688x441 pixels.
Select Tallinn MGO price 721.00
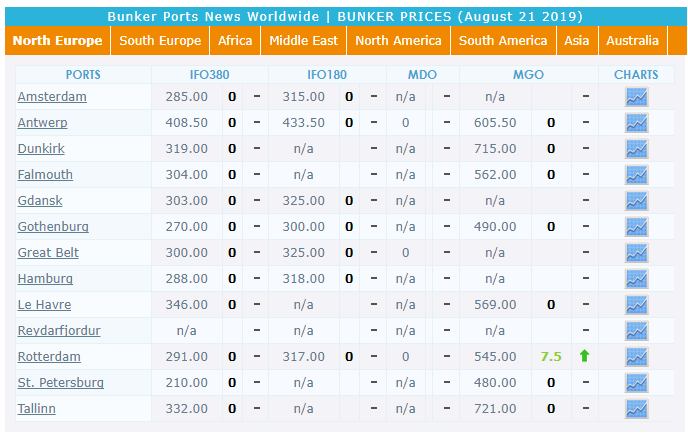(x=495, y=409)
